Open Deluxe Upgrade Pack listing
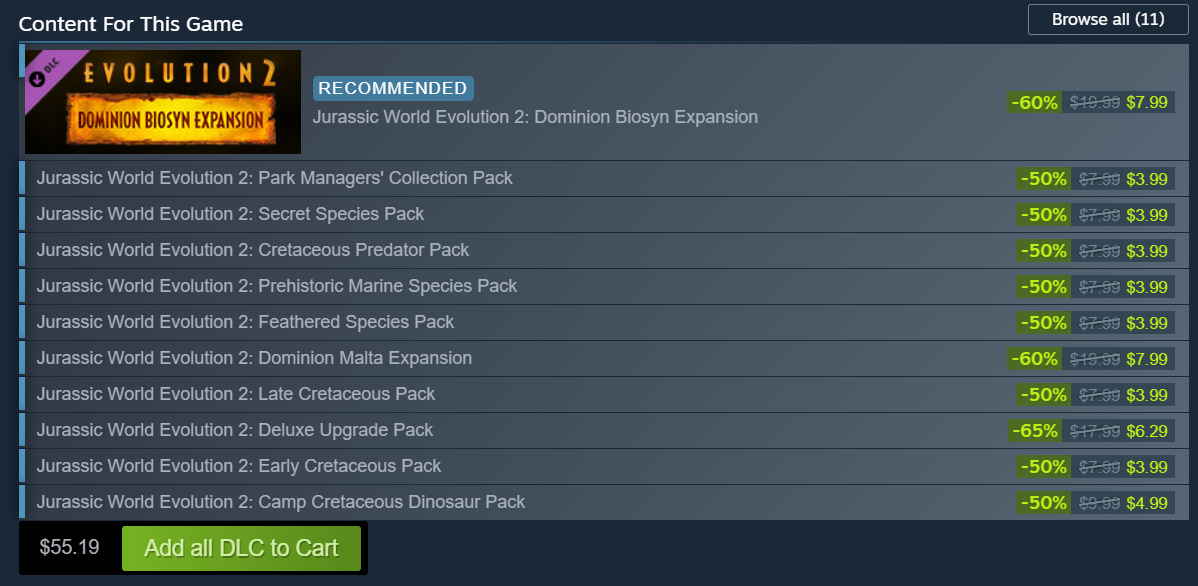The height and width of the screenshot is (586, 1198). click(235, 430)
